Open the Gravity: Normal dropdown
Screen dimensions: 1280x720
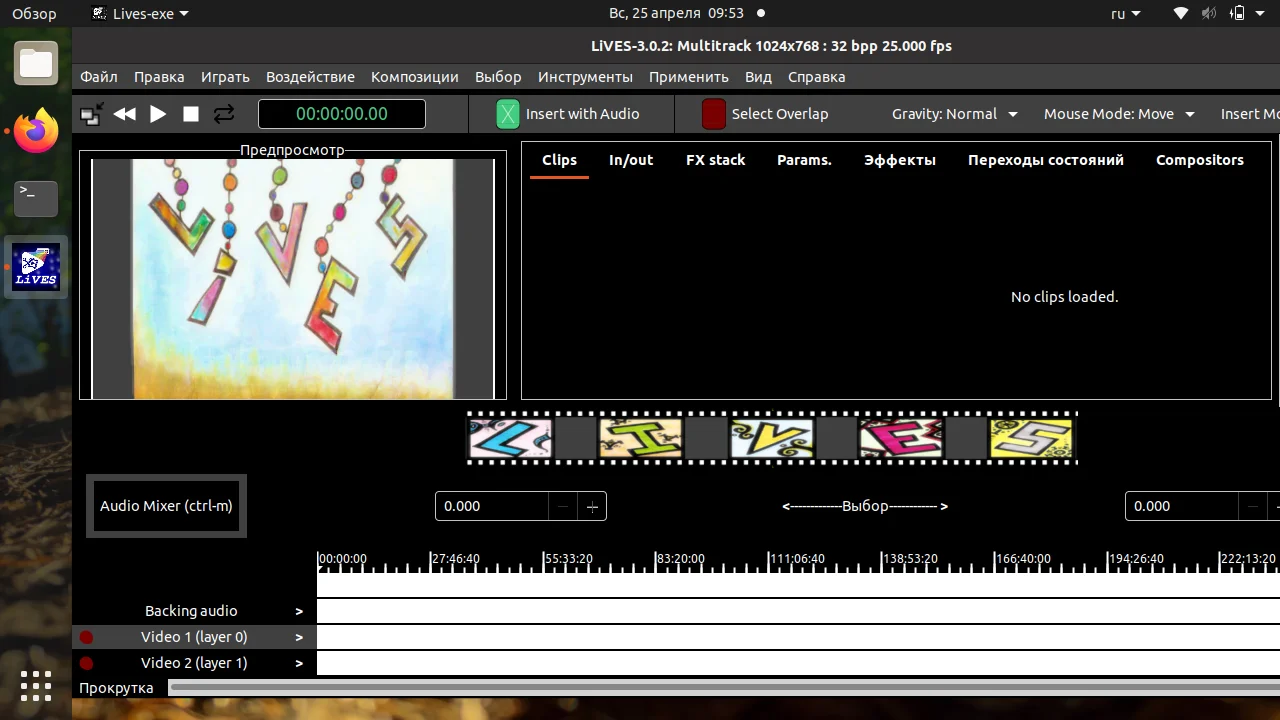tap(955, 114)
